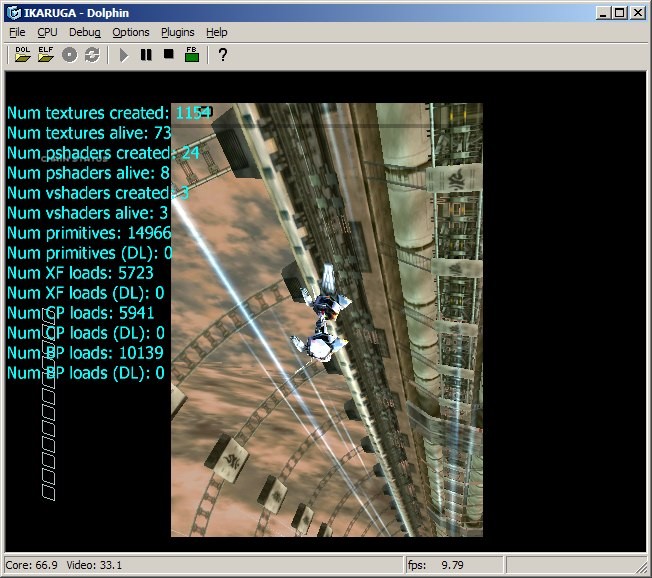Click the 'Num CP loads: 5941' line
The height and width of the screenshot is (578, 652).
pyautogui.click(x=81, y=313)
